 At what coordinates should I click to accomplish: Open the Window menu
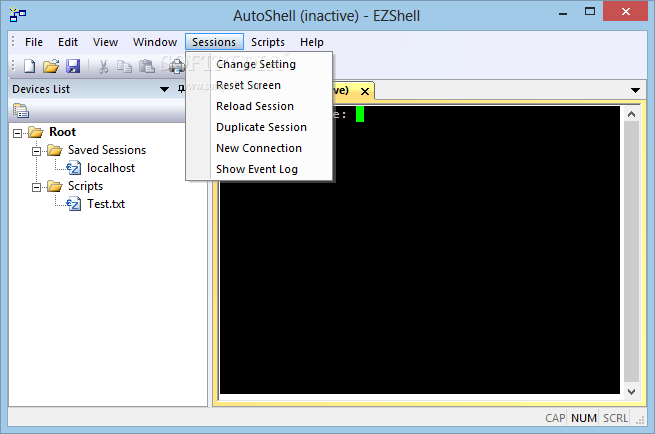(155, 42)
